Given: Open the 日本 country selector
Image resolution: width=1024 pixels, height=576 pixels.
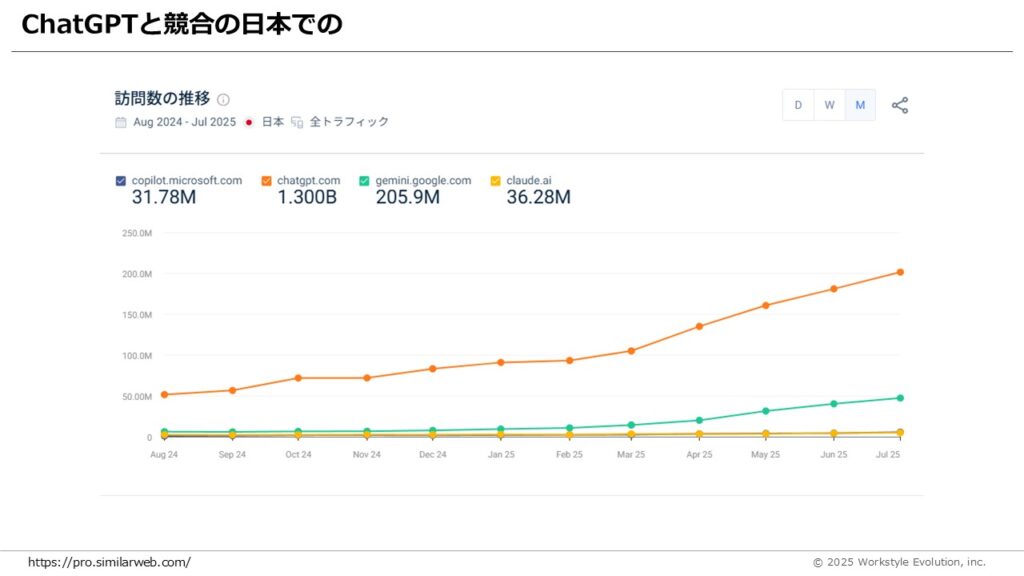Looking at the screenshot, I should (x=273, y=122).
